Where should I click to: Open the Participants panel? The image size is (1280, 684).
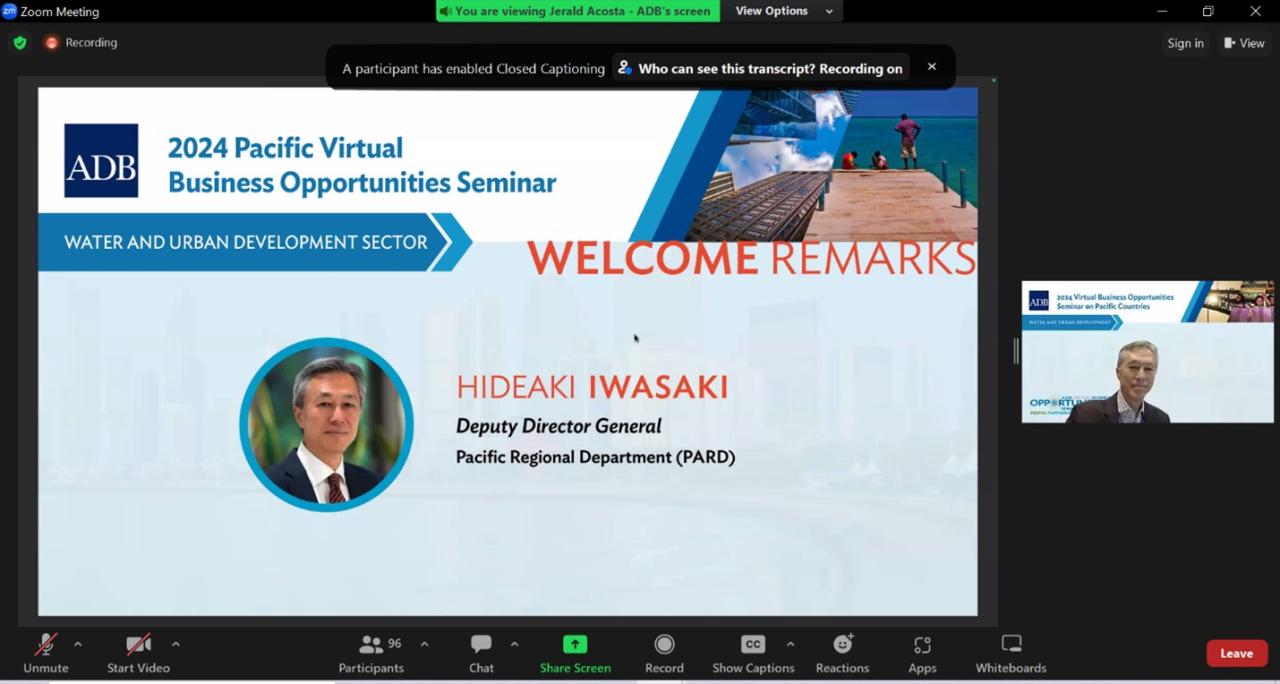click(x=371, y=653)
